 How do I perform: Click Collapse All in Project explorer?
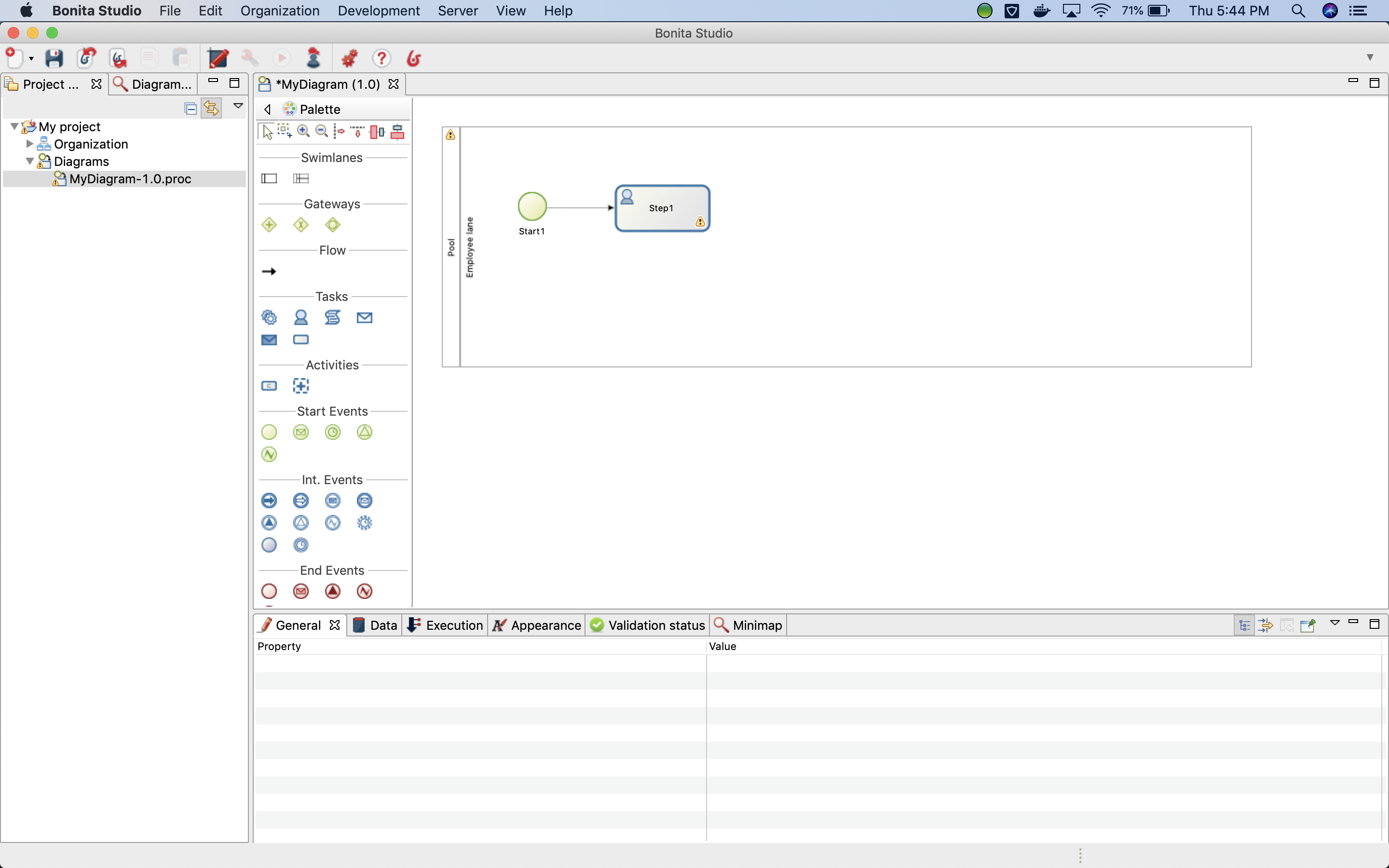tap(191, 108)
